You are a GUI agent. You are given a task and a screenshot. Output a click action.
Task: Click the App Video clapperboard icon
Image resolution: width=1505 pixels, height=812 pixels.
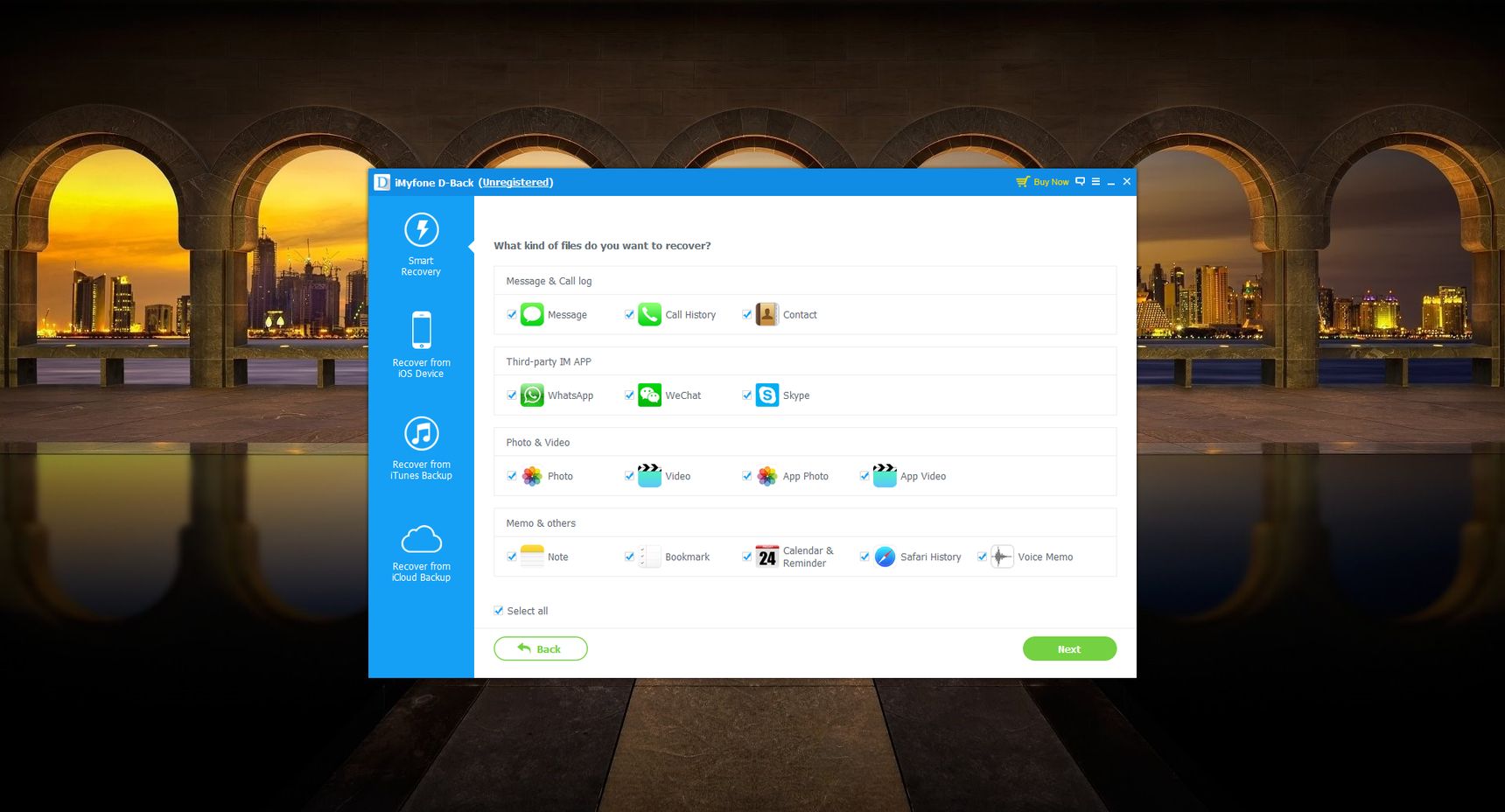(885, 475)
